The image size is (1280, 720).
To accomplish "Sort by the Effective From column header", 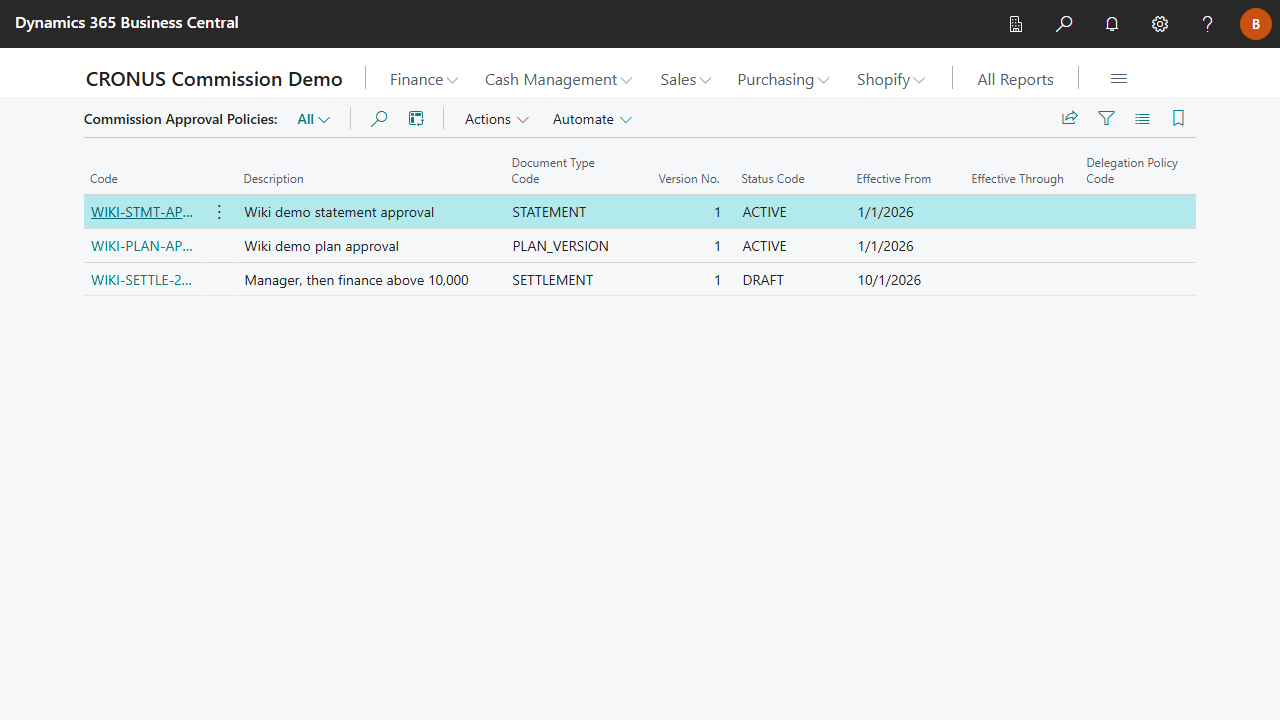I will pyautogui.click(x=894, y=179).
